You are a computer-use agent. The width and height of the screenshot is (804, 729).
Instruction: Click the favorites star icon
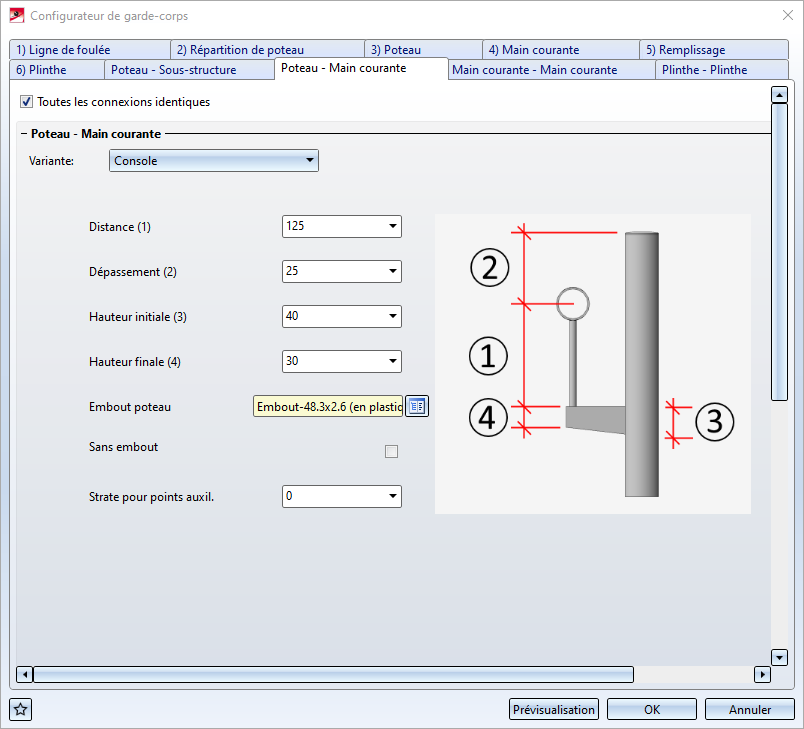click(x=21, y=710)
